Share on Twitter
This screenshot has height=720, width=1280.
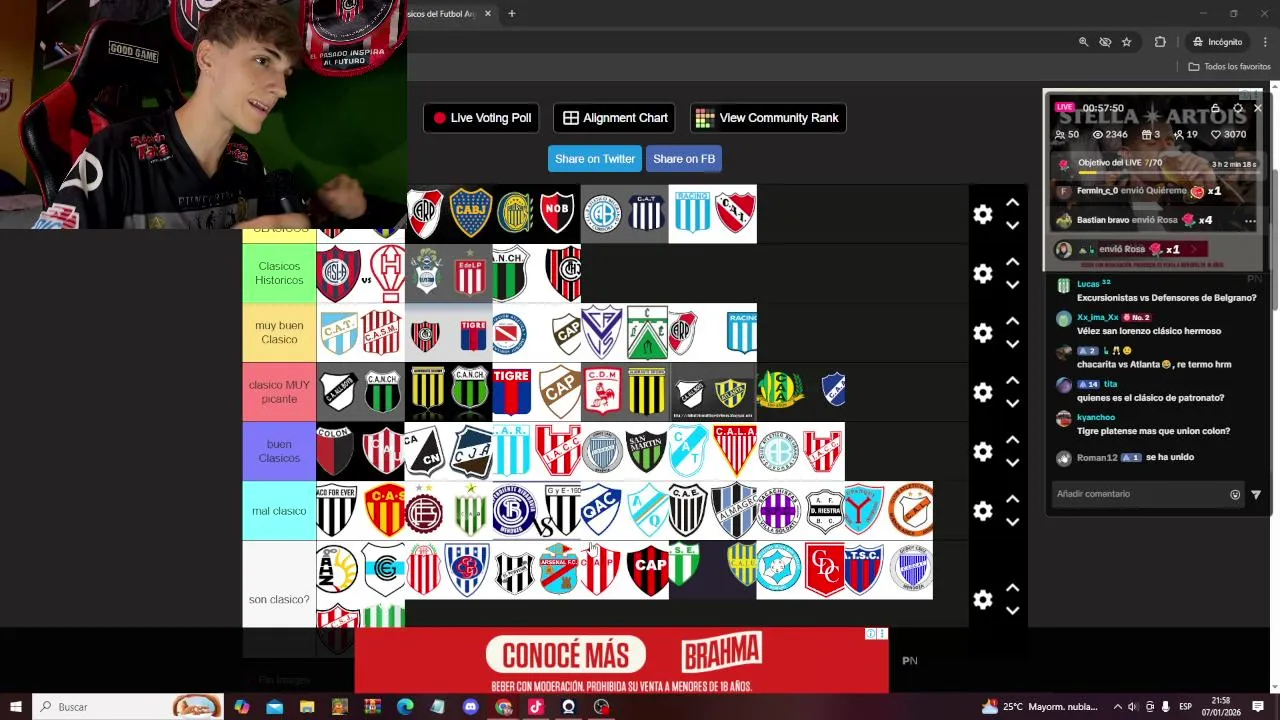pyautogui.click(x=594, y=159)
